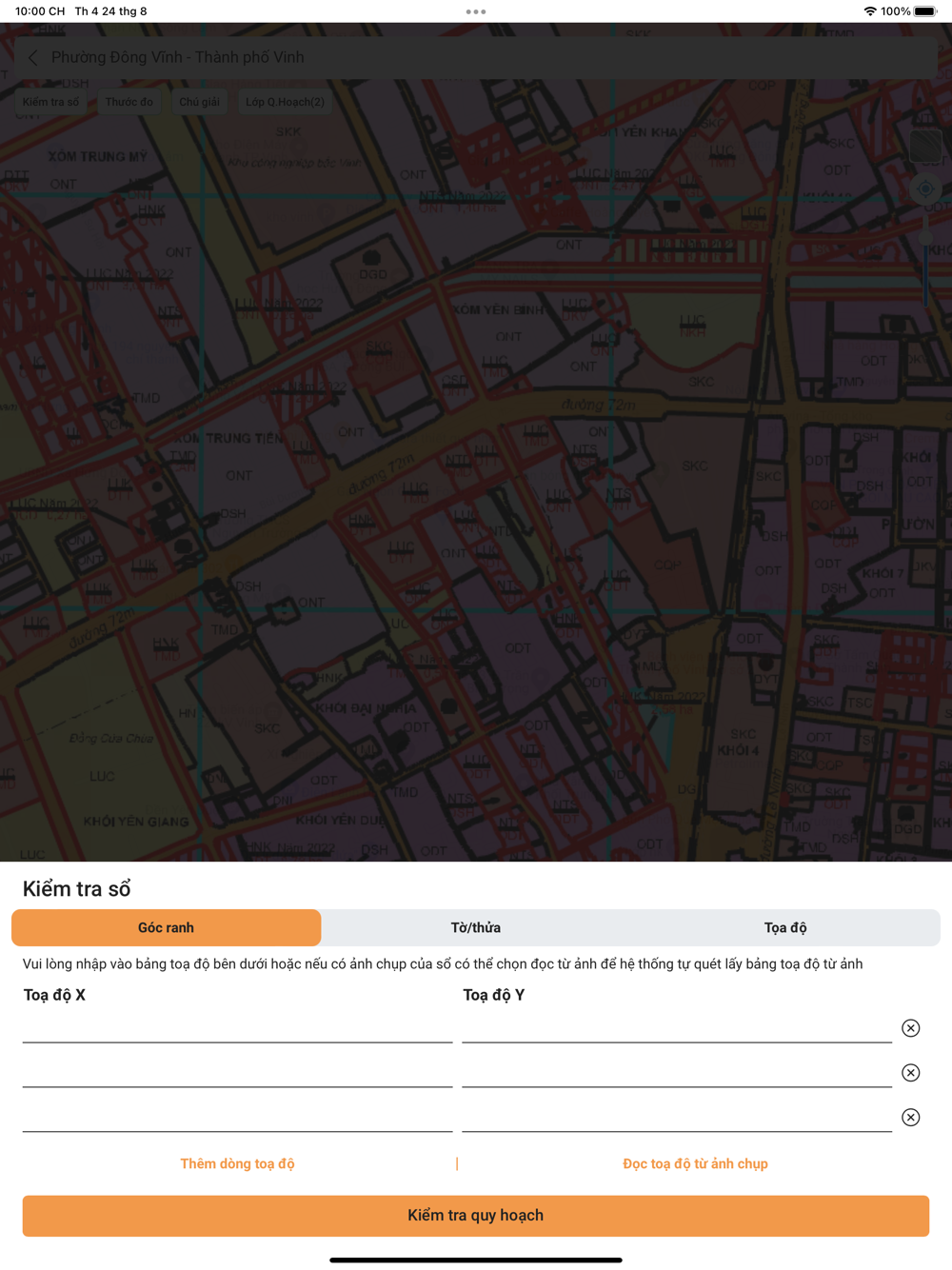The image size is (952, 1270).
Task: Open the Chú giải legend
Action: click(x=199, y=102)
